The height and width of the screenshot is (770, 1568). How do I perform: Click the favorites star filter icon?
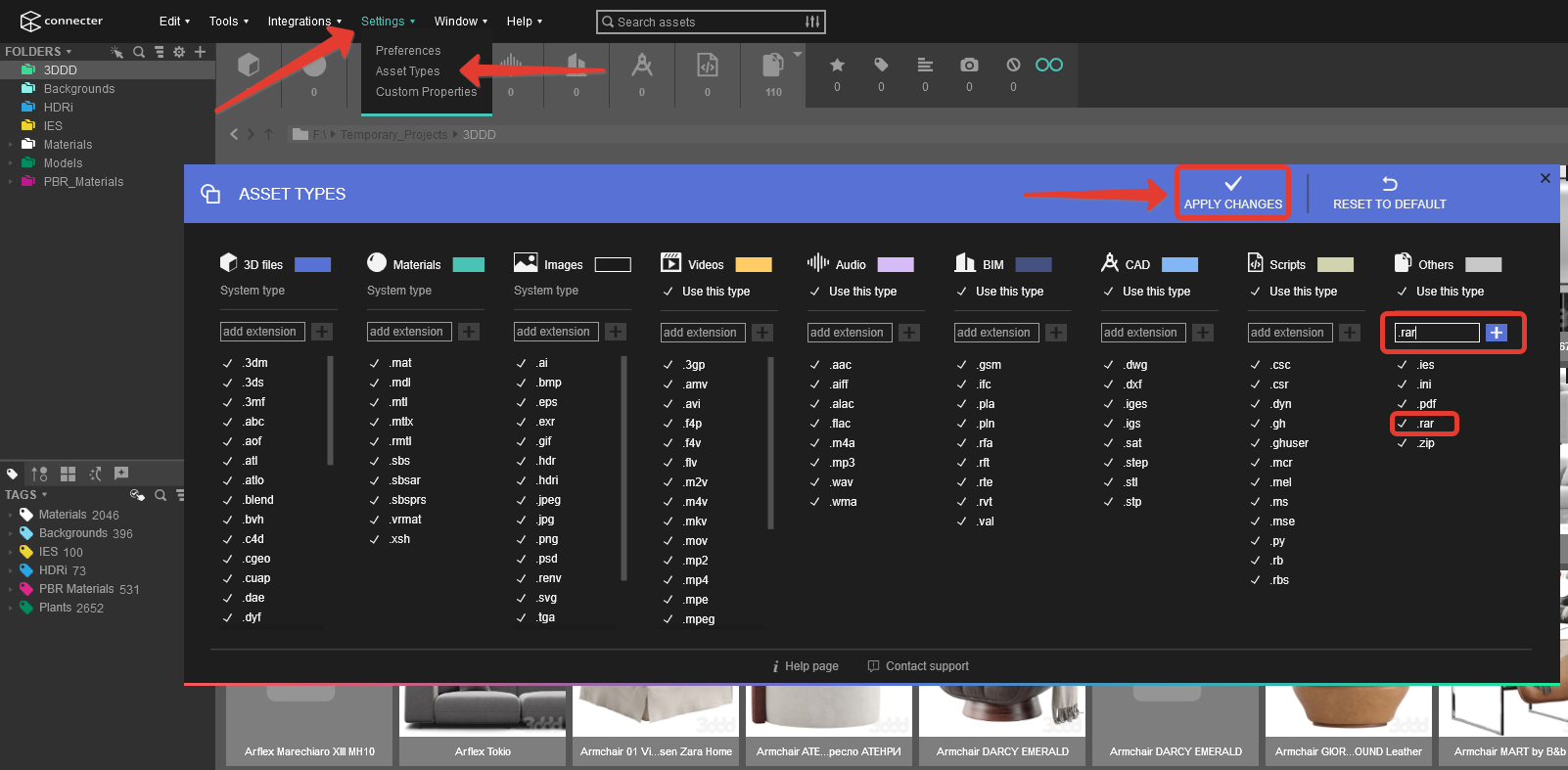point(837,65)
